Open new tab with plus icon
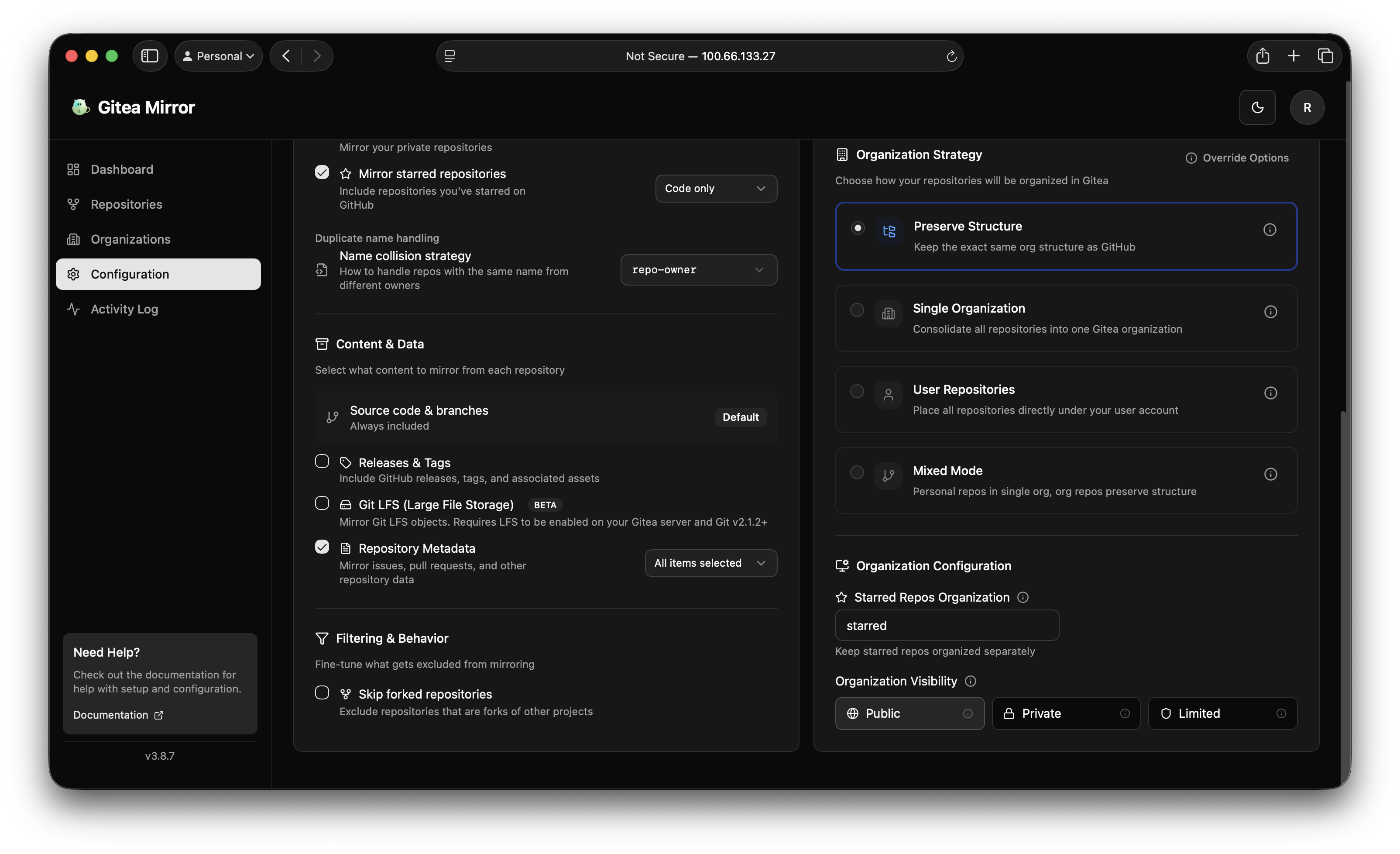Screen dimensions: 1400x854 1294,56
